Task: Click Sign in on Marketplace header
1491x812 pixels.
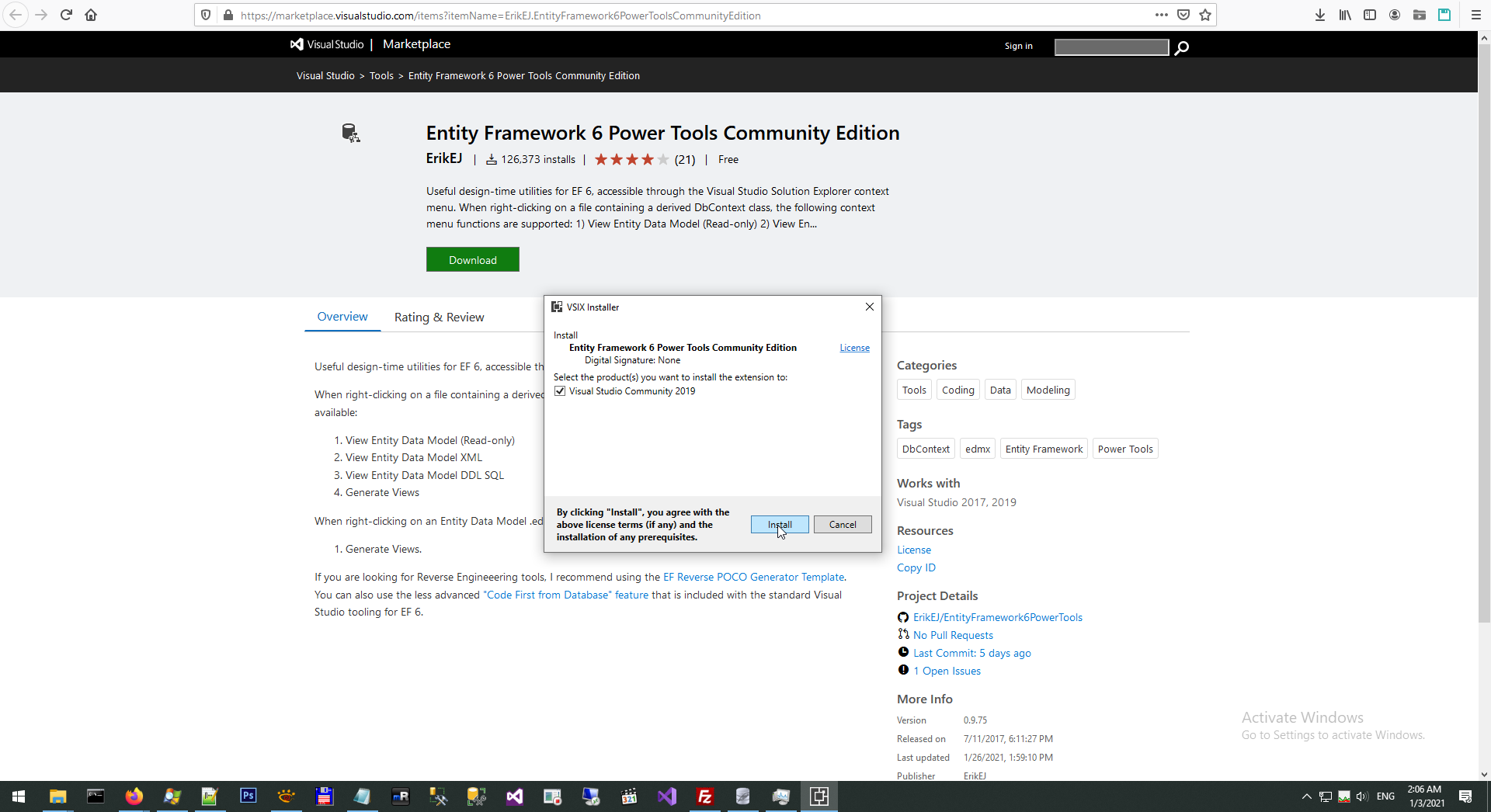Action: (x=1018, y=46)
